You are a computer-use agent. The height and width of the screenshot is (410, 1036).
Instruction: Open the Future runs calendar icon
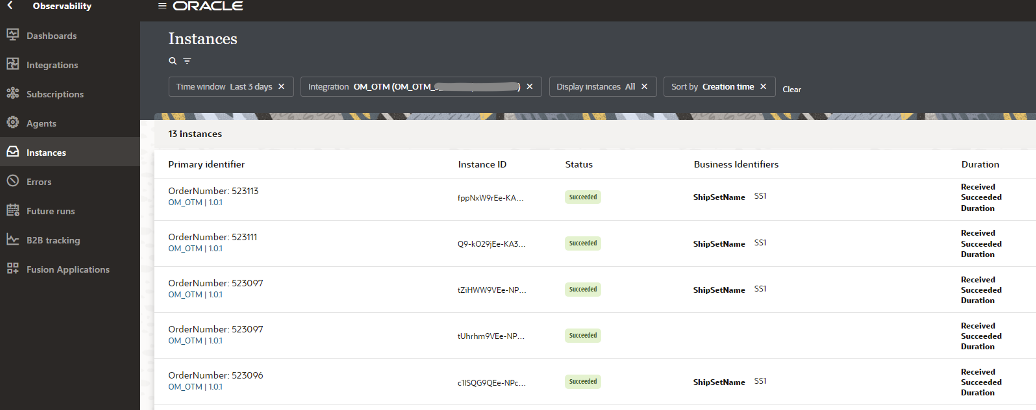[13, 211]
